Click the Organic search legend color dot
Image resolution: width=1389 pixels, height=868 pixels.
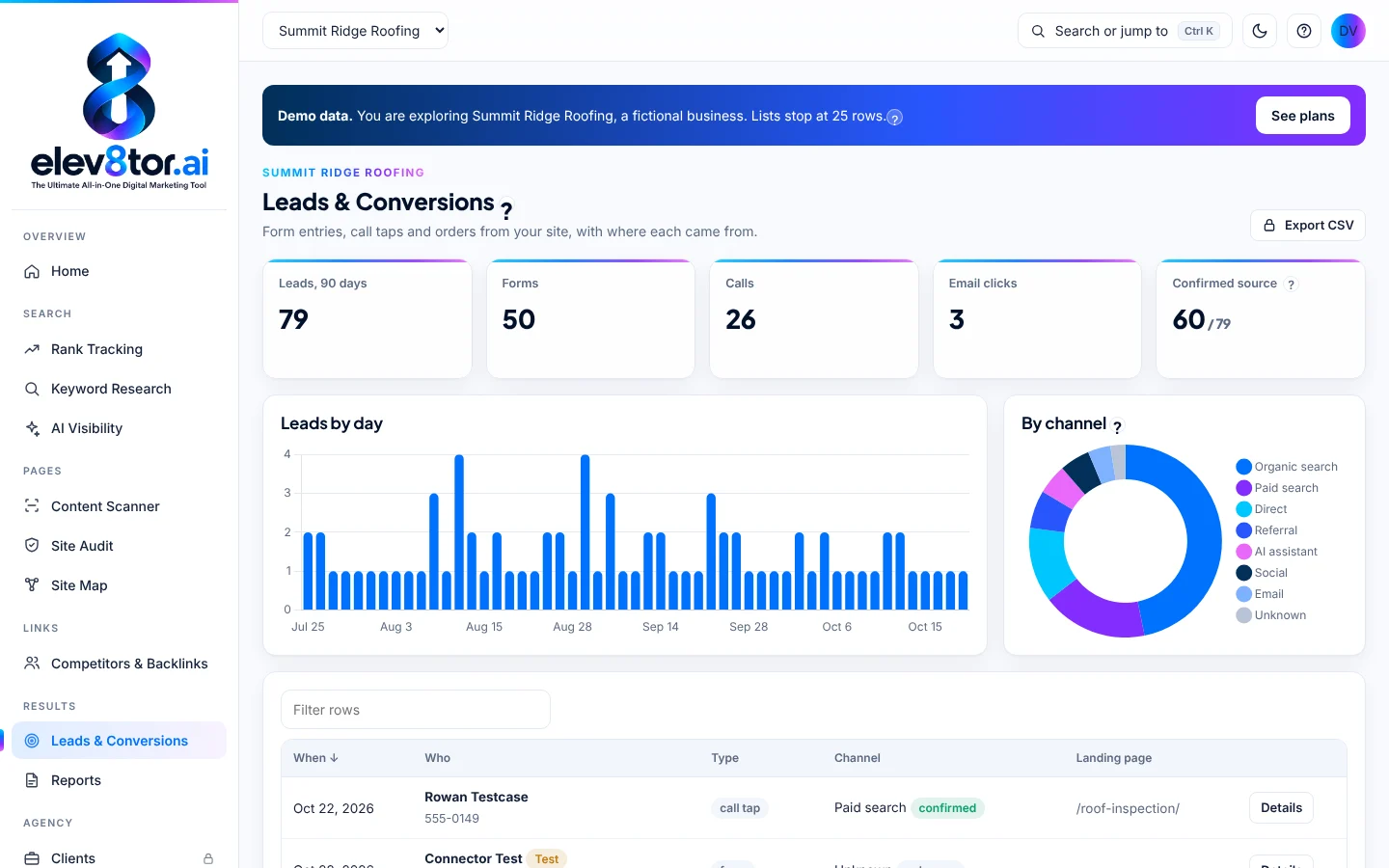[x=1244, y=467]
